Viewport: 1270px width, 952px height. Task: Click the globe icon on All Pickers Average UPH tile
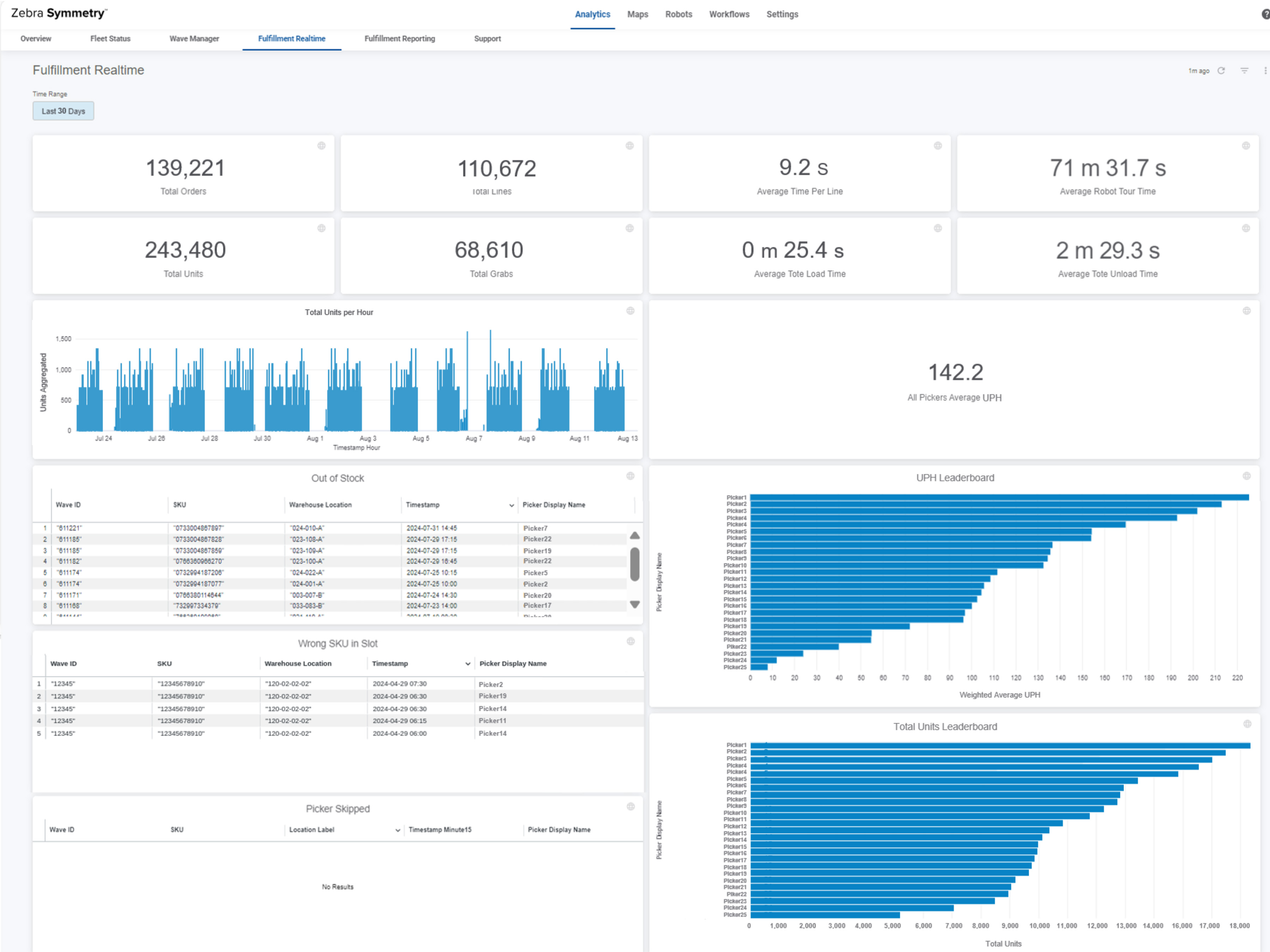pyautogui.click(x=1246, y=311)
